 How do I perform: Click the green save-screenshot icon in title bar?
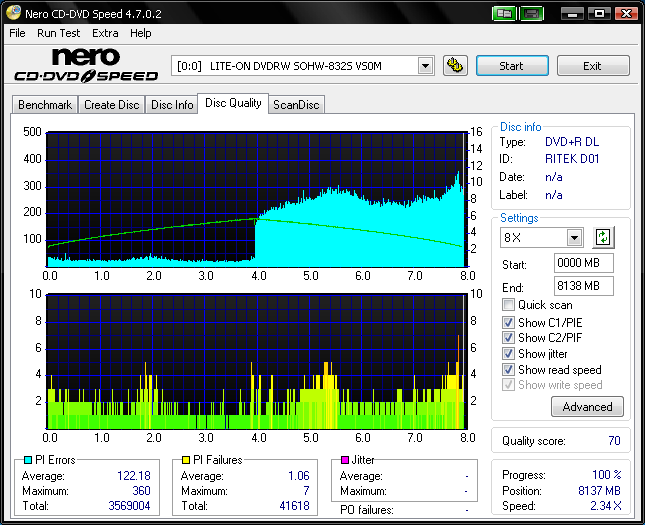pos(532,14)
